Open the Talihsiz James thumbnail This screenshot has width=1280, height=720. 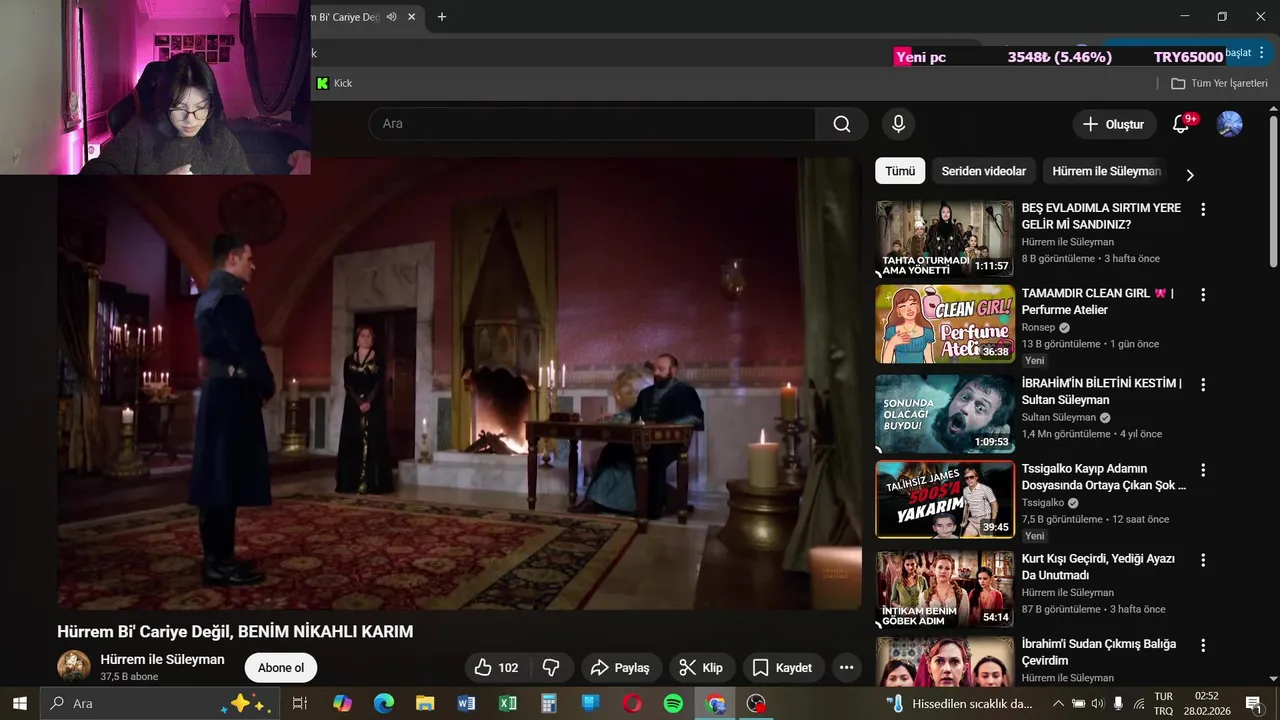pyautogui.click(x=945, y=499)
